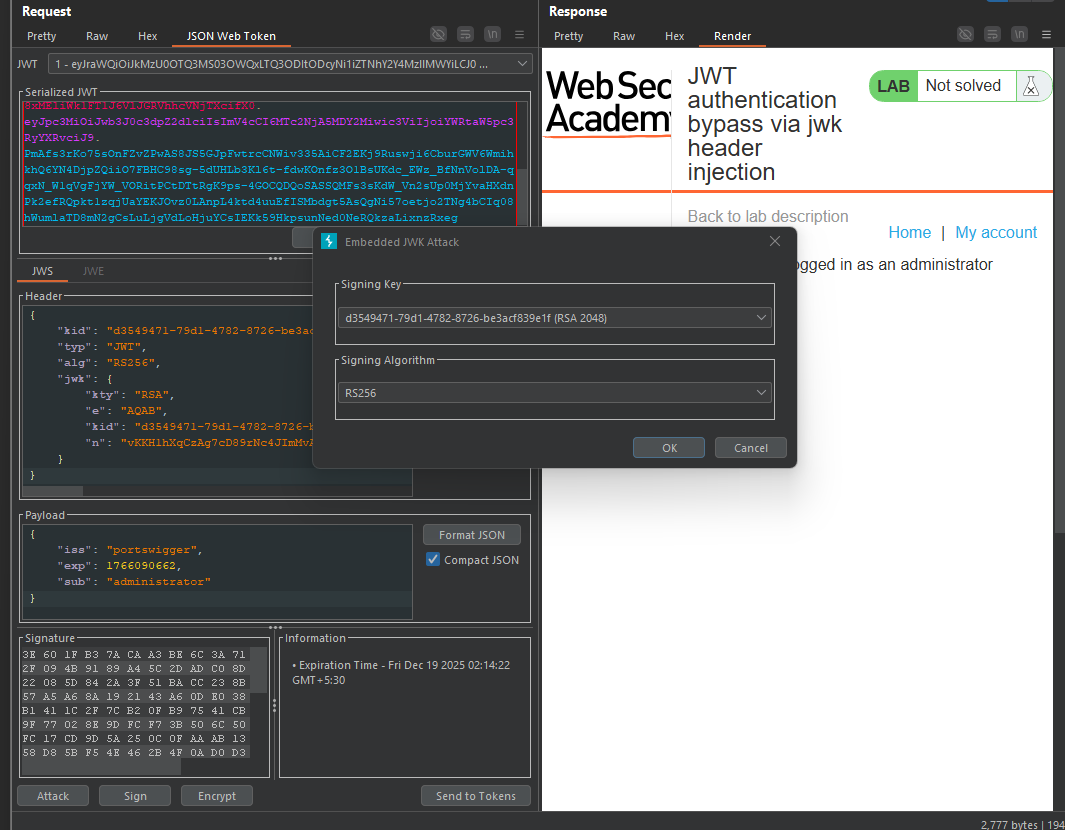Enable or disable Compact JSON checkbox
Screen dimensions: 1065x830
pos(433,559)
